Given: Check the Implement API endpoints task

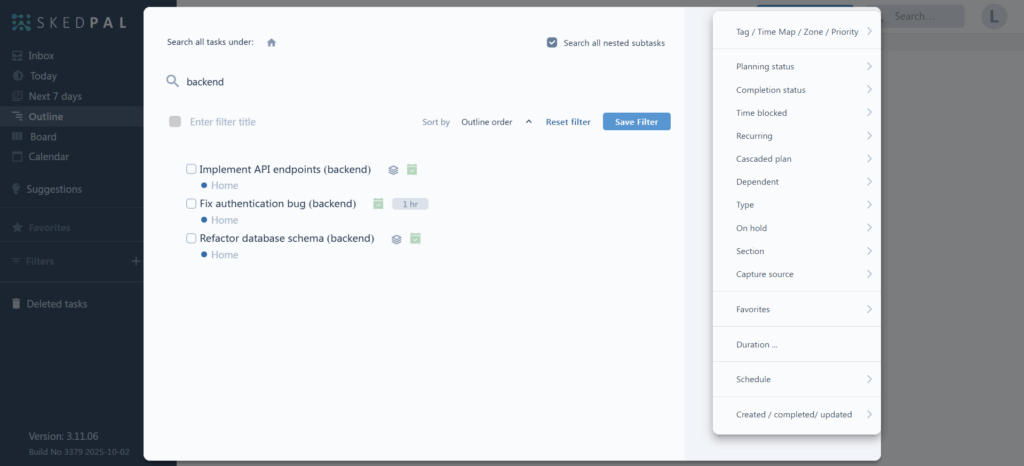Looking at the screenshot, I should click(192, 169).
